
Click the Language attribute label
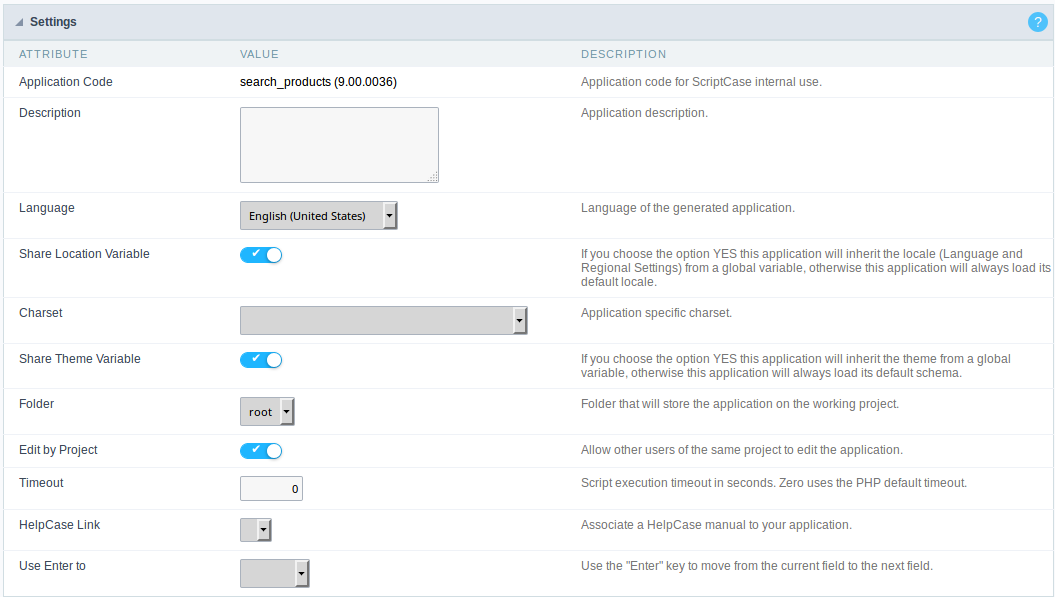pos(46,207)
